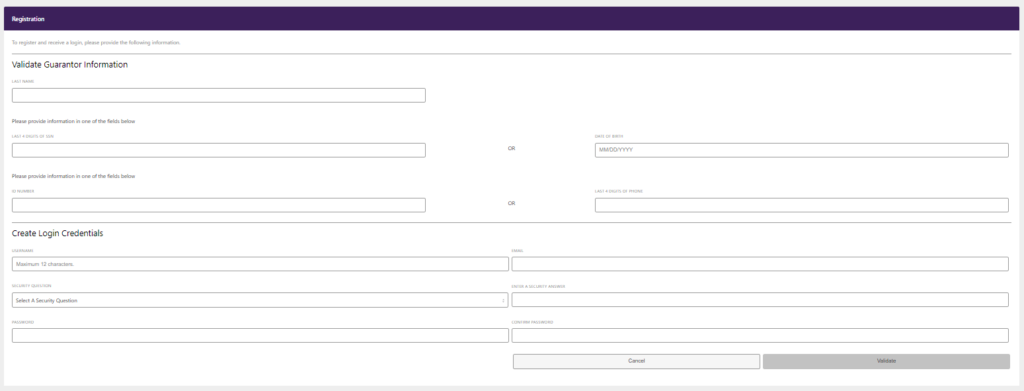The width and height of the screenshot is (1024, 391).
Task: Click the Create Login Credentials heading
Action: pos(57,233)
